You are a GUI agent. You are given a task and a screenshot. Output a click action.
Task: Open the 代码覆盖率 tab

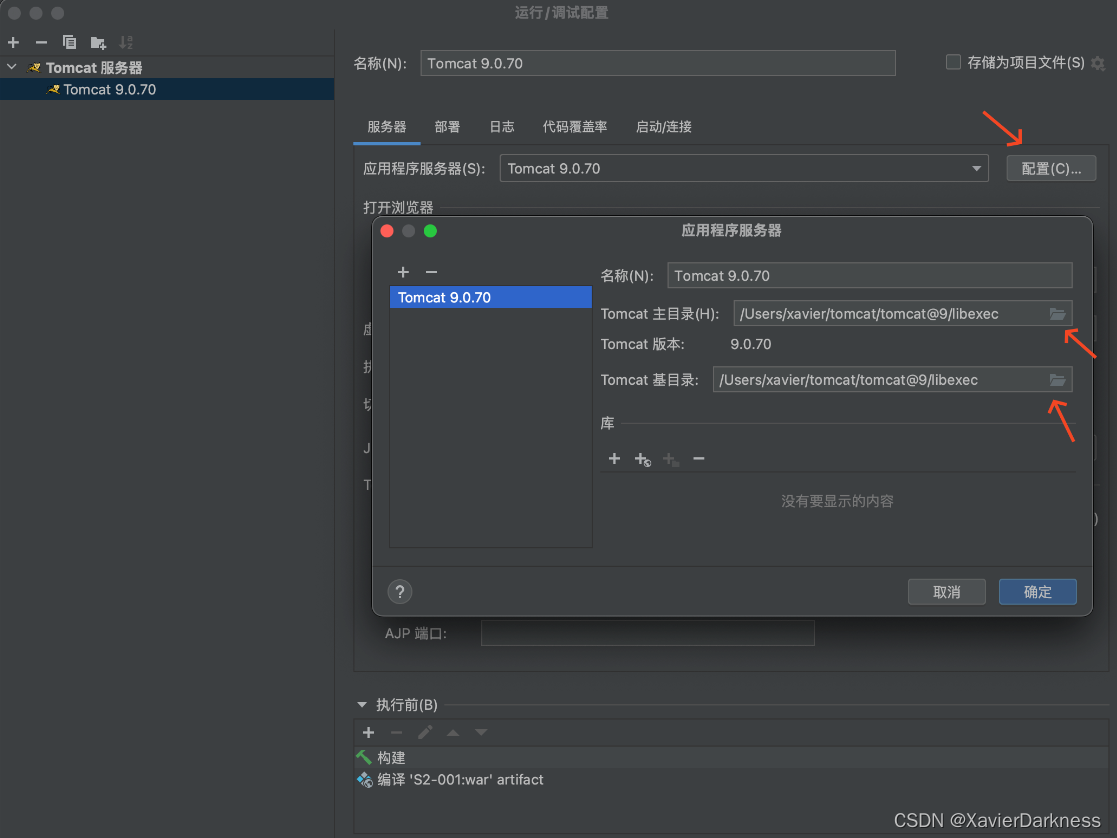coord(575,127)
